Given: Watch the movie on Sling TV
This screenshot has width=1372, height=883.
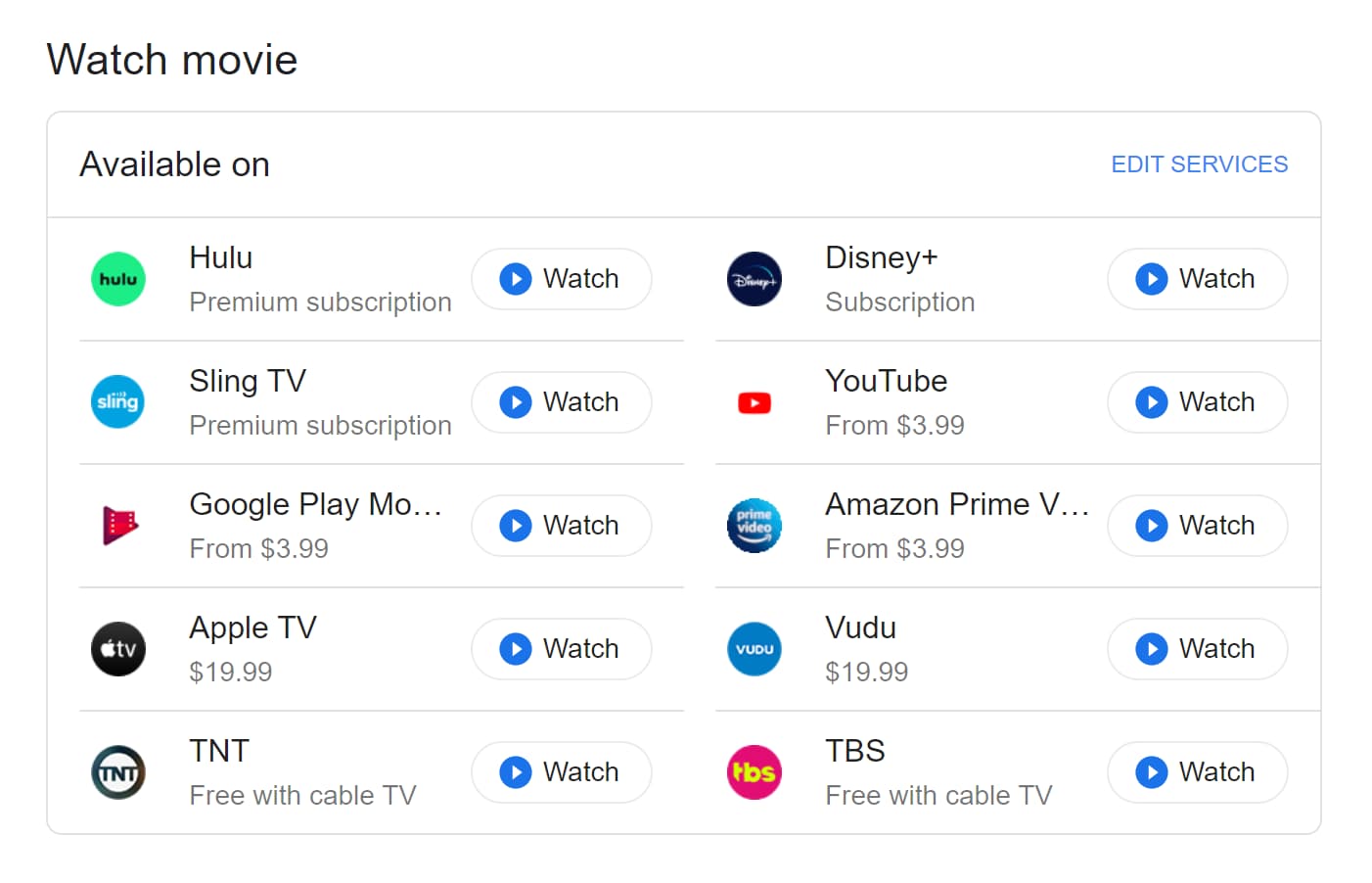Looking at the screenshot, I should [x=561, y=402].
